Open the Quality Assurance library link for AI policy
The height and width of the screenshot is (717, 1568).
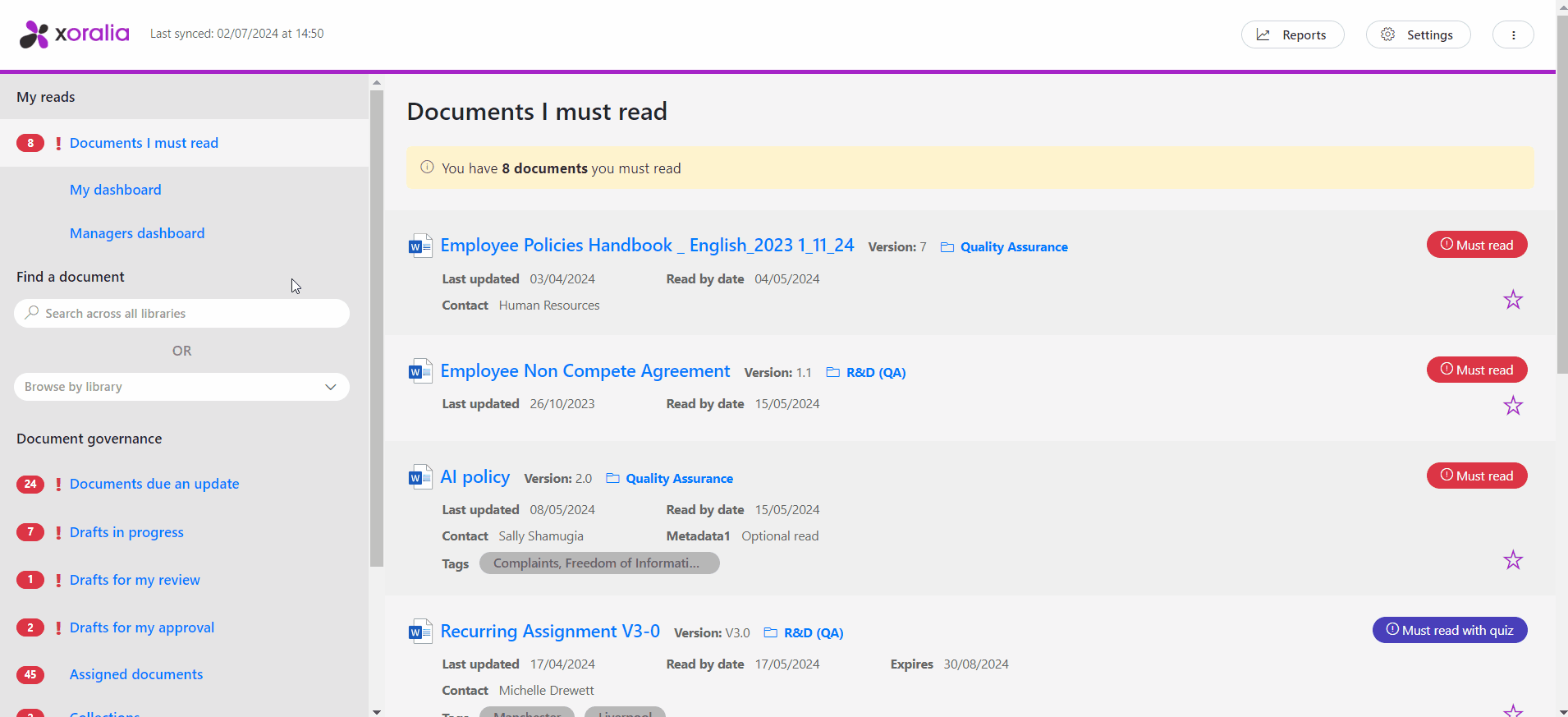[679, 479]
